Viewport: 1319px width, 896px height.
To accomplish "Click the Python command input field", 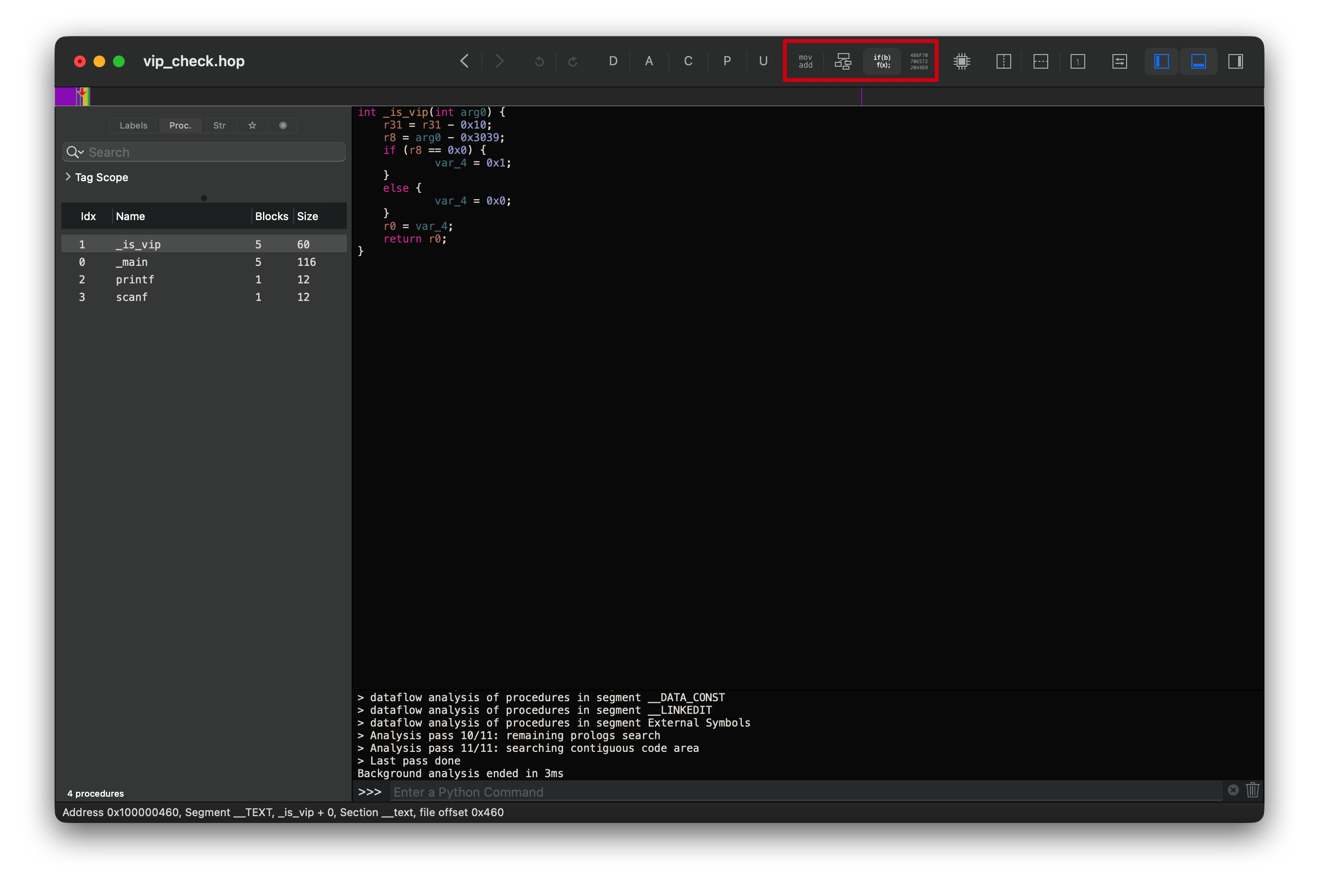I will click(806, 792).
